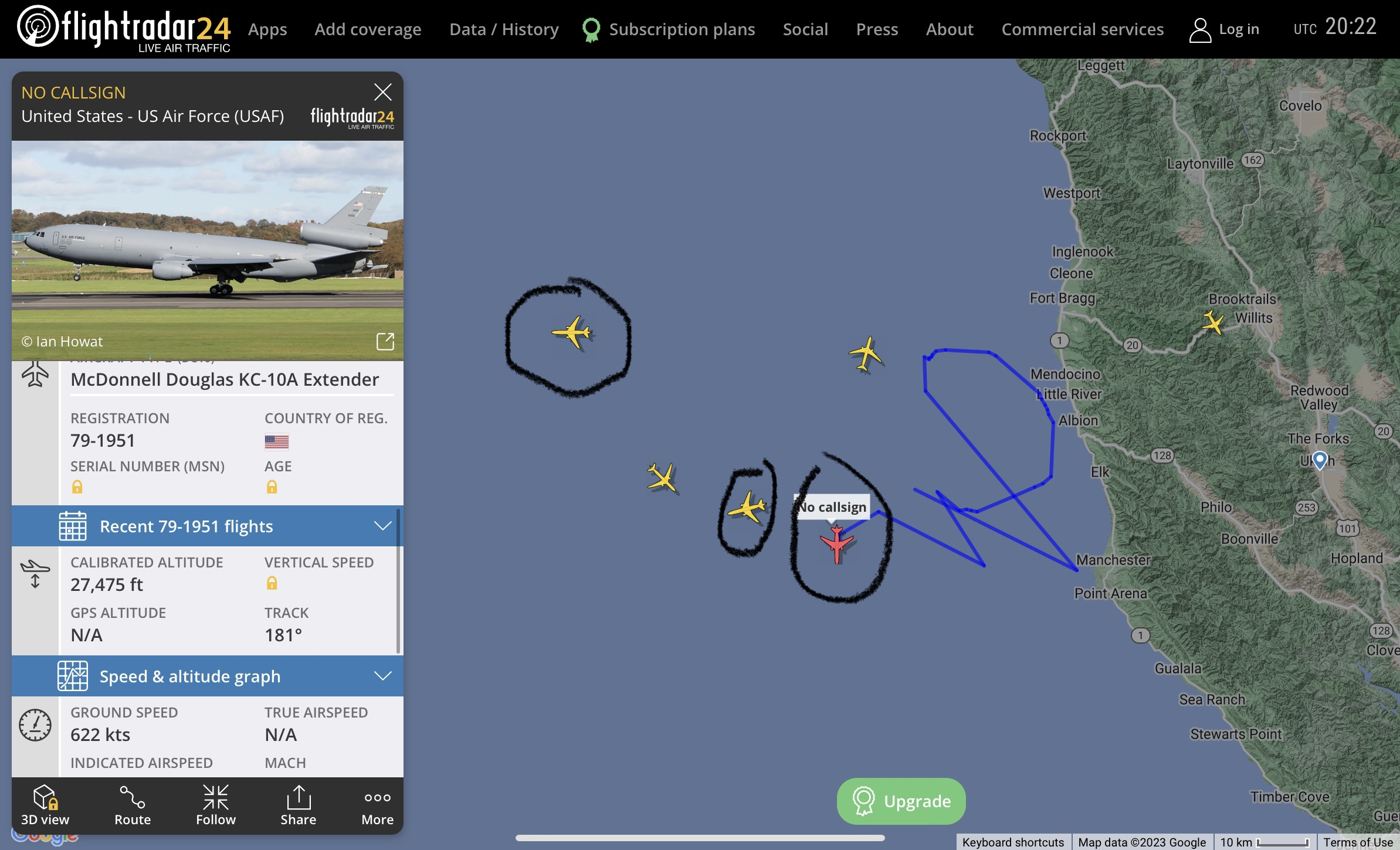Click the locked vertical speed padlock

[x=272, y=583]
